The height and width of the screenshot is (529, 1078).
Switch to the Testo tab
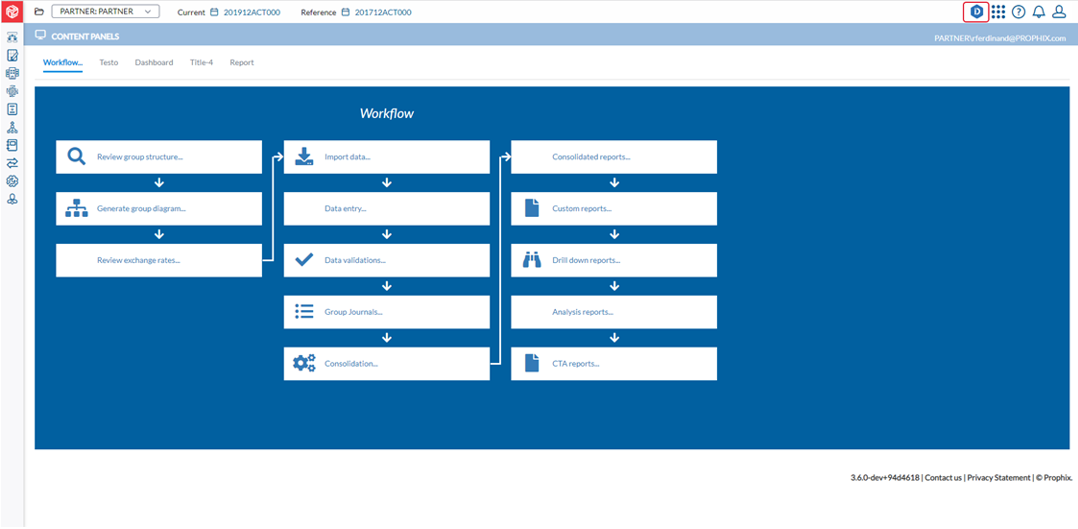(x=109, y=63)
